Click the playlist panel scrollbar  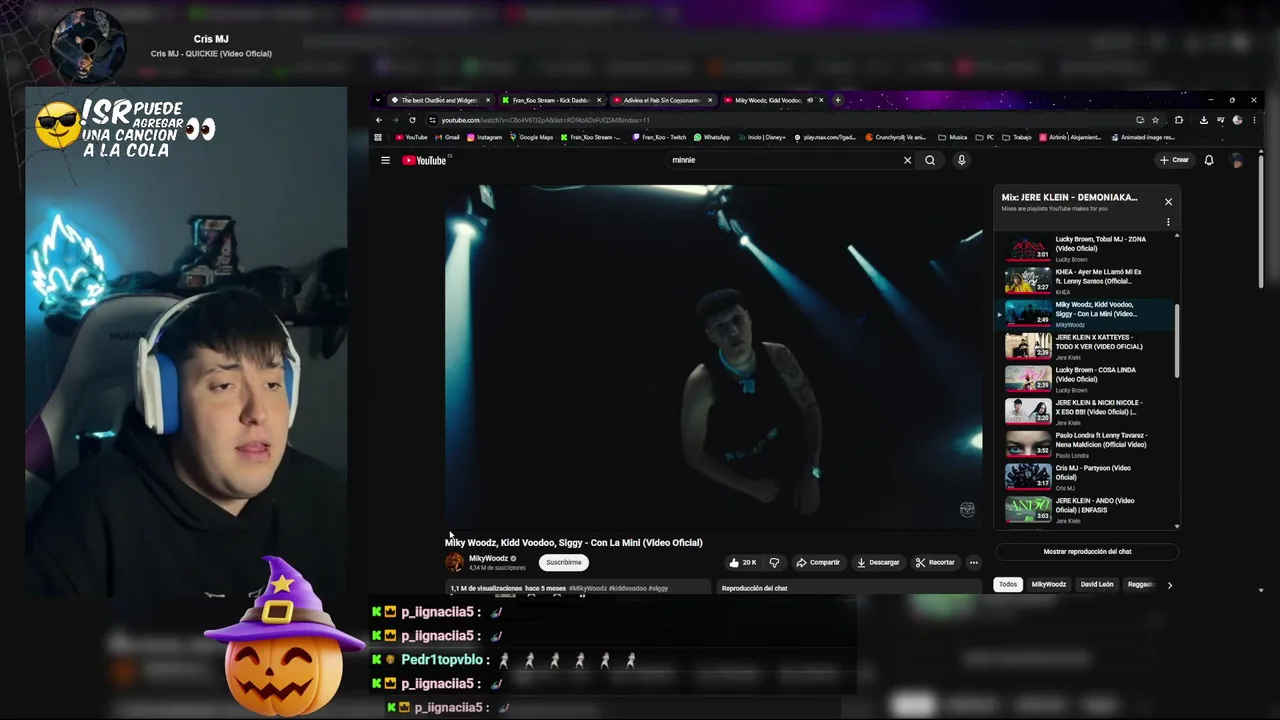pos(1177,341)
